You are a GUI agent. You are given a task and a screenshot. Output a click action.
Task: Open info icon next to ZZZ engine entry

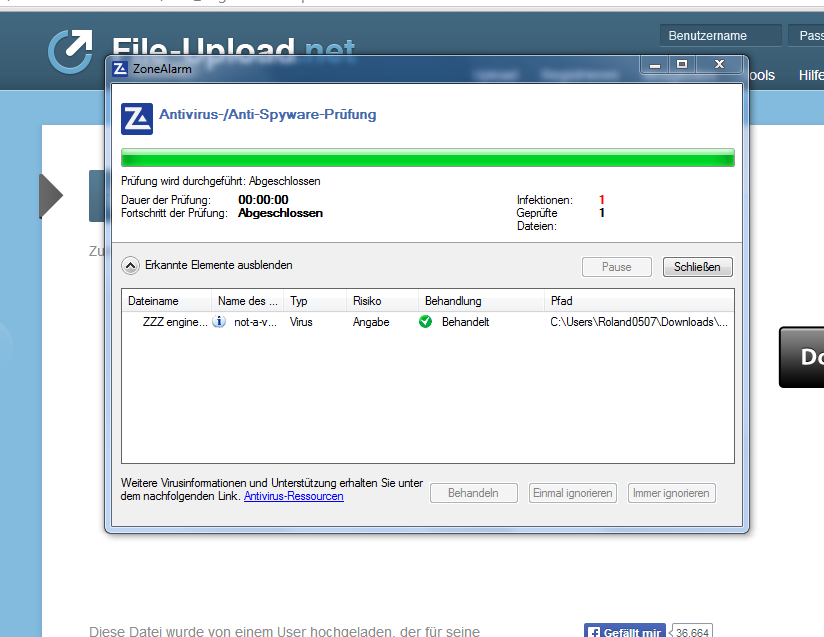(x=219, y=321)
